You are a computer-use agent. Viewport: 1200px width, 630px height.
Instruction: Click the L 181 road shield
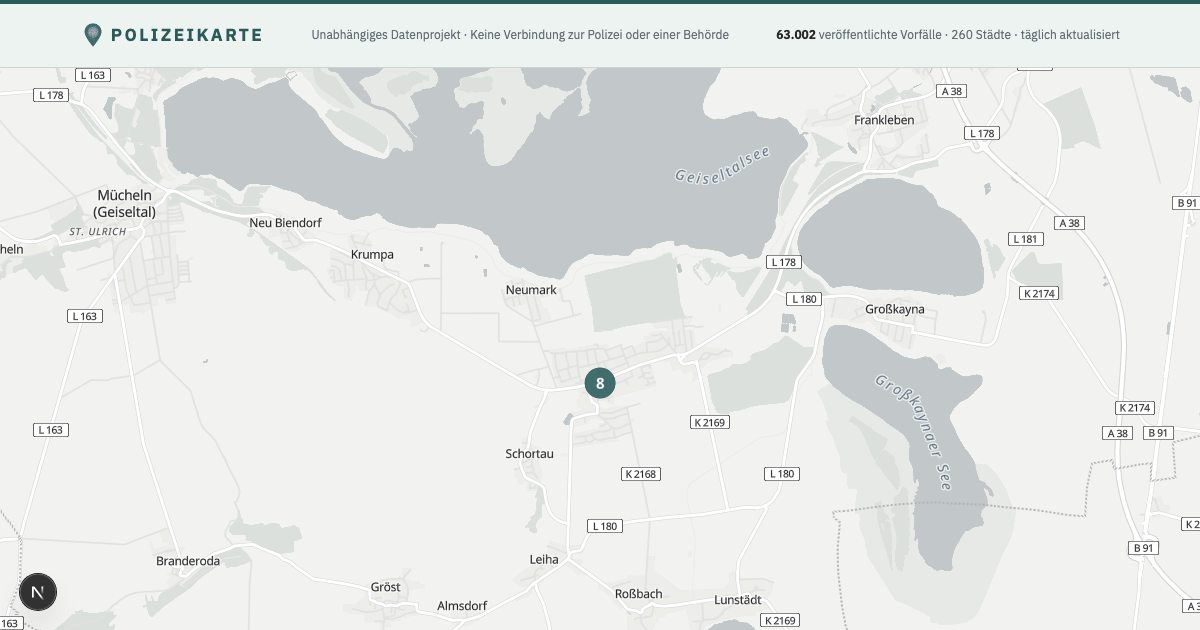point(1026,239)
